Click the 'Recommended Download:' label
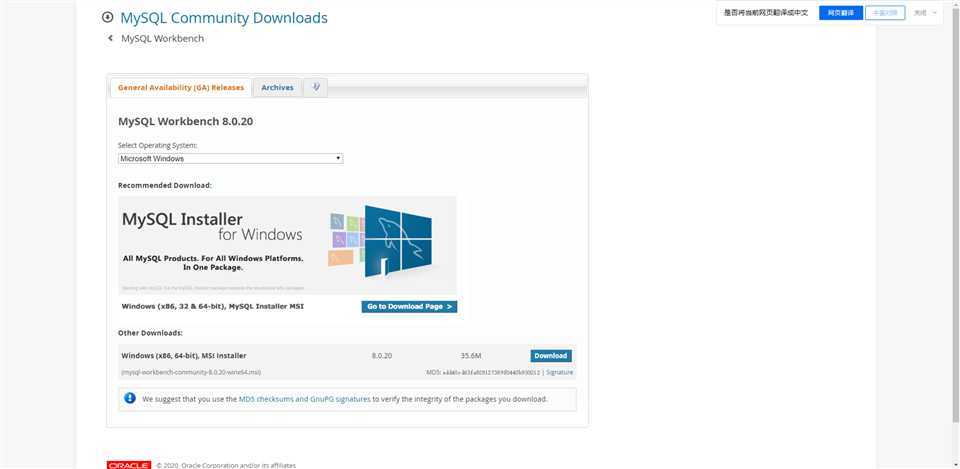Image resolution: width=960 pixels, height=469 pixels. (165, 185)
